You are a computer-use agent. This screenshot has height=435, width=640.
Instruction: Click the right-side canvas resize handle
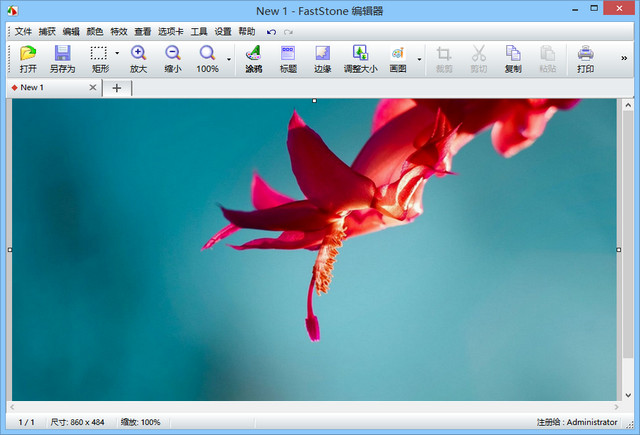tap(619, 249)
